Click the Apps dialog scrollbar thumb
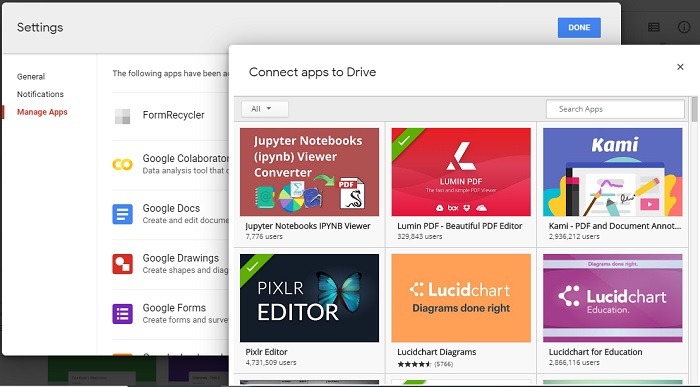 (694, 109)
